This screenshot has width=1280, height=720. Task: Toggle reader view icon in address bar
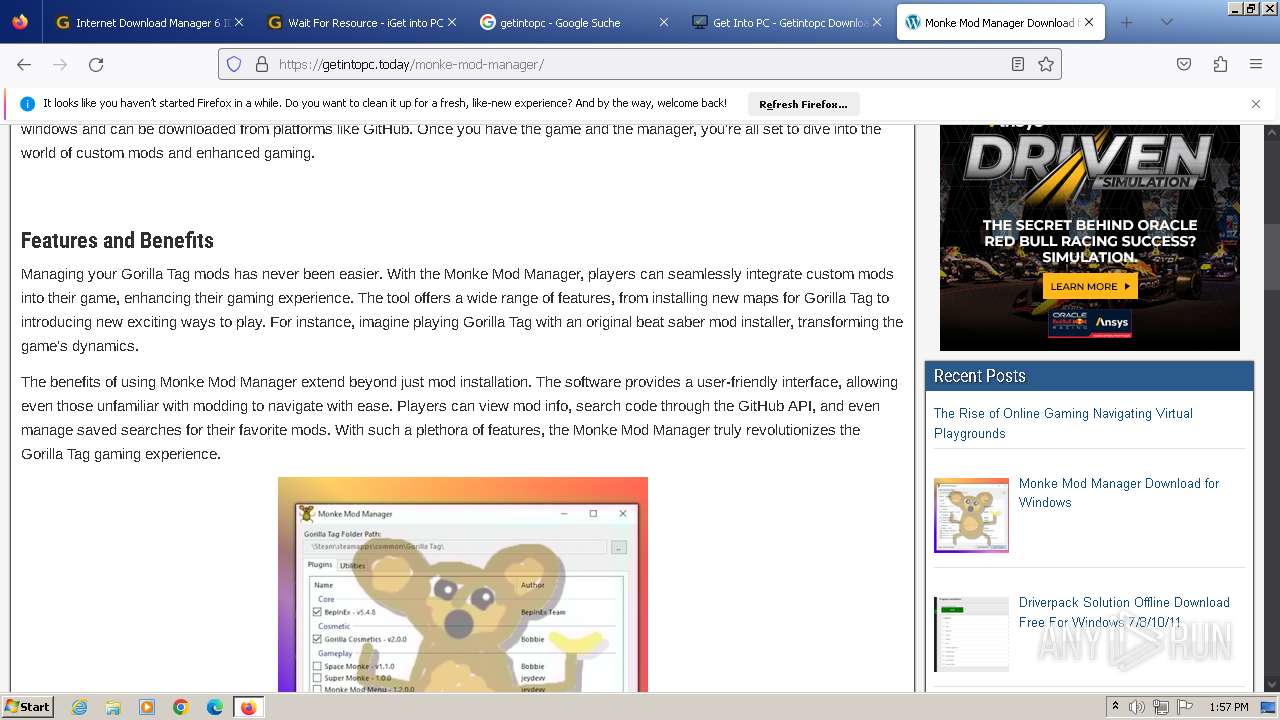pyautogui.click(x=1018, y=64)
